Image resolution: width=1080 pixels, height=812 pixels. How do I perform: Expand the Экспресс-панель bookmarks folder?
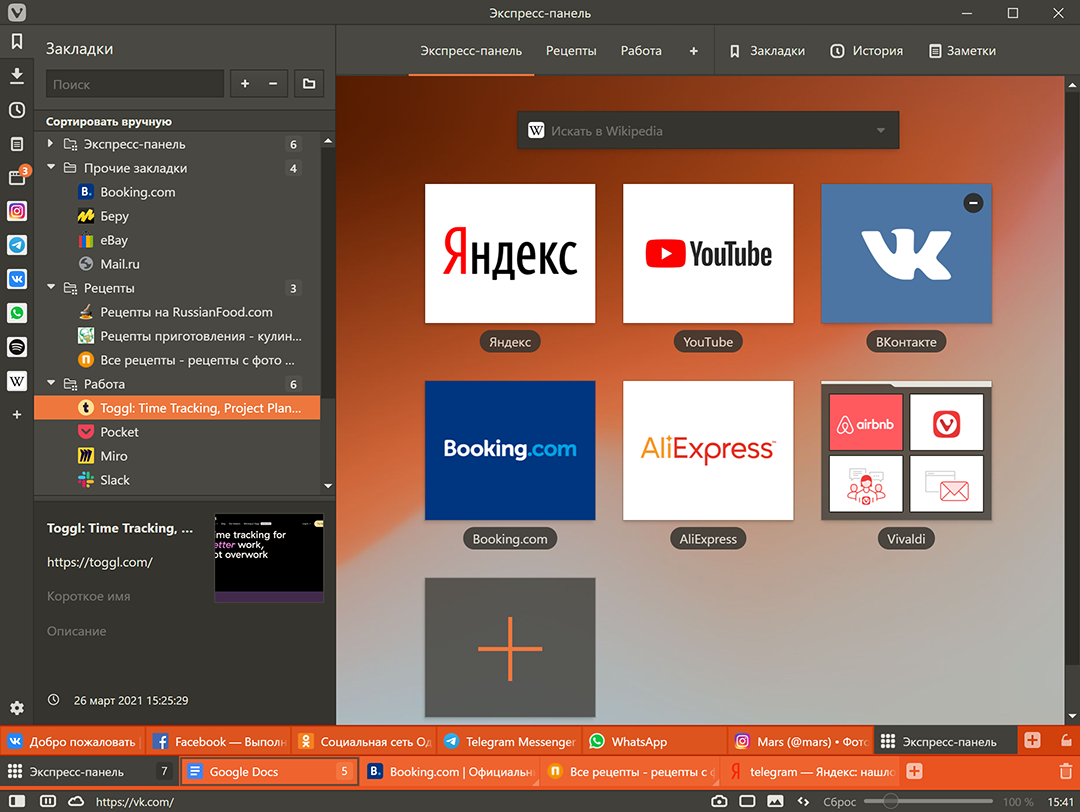coord(50,144)
